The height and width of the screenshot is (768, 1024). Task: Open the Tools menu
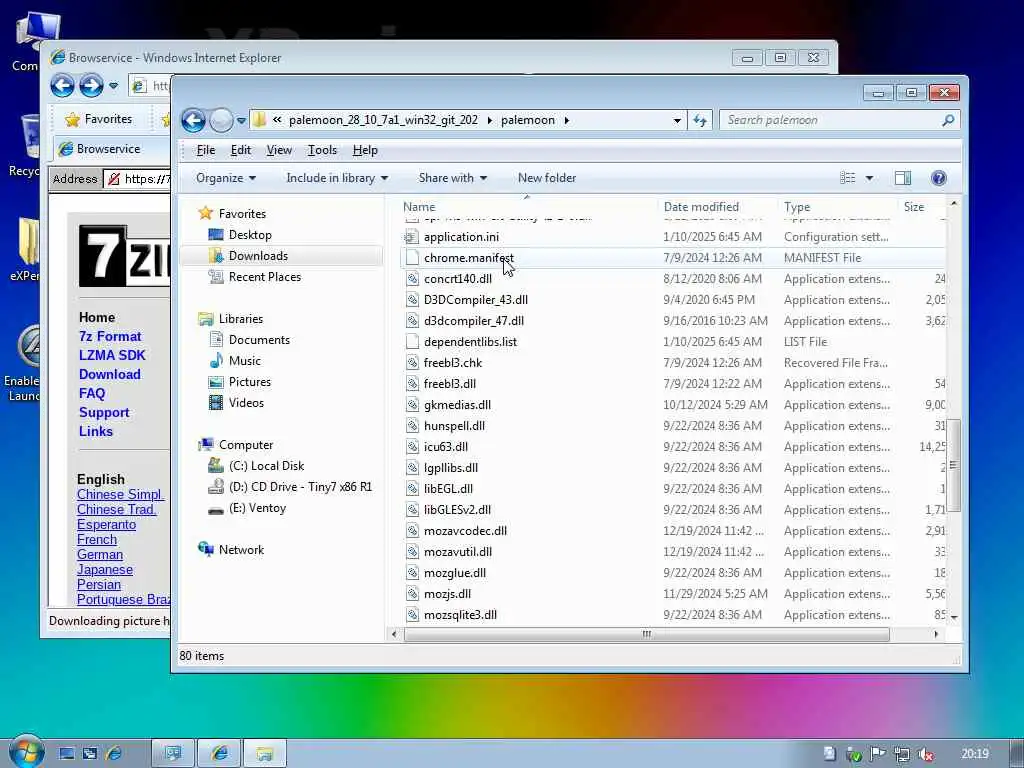[322, 150]
